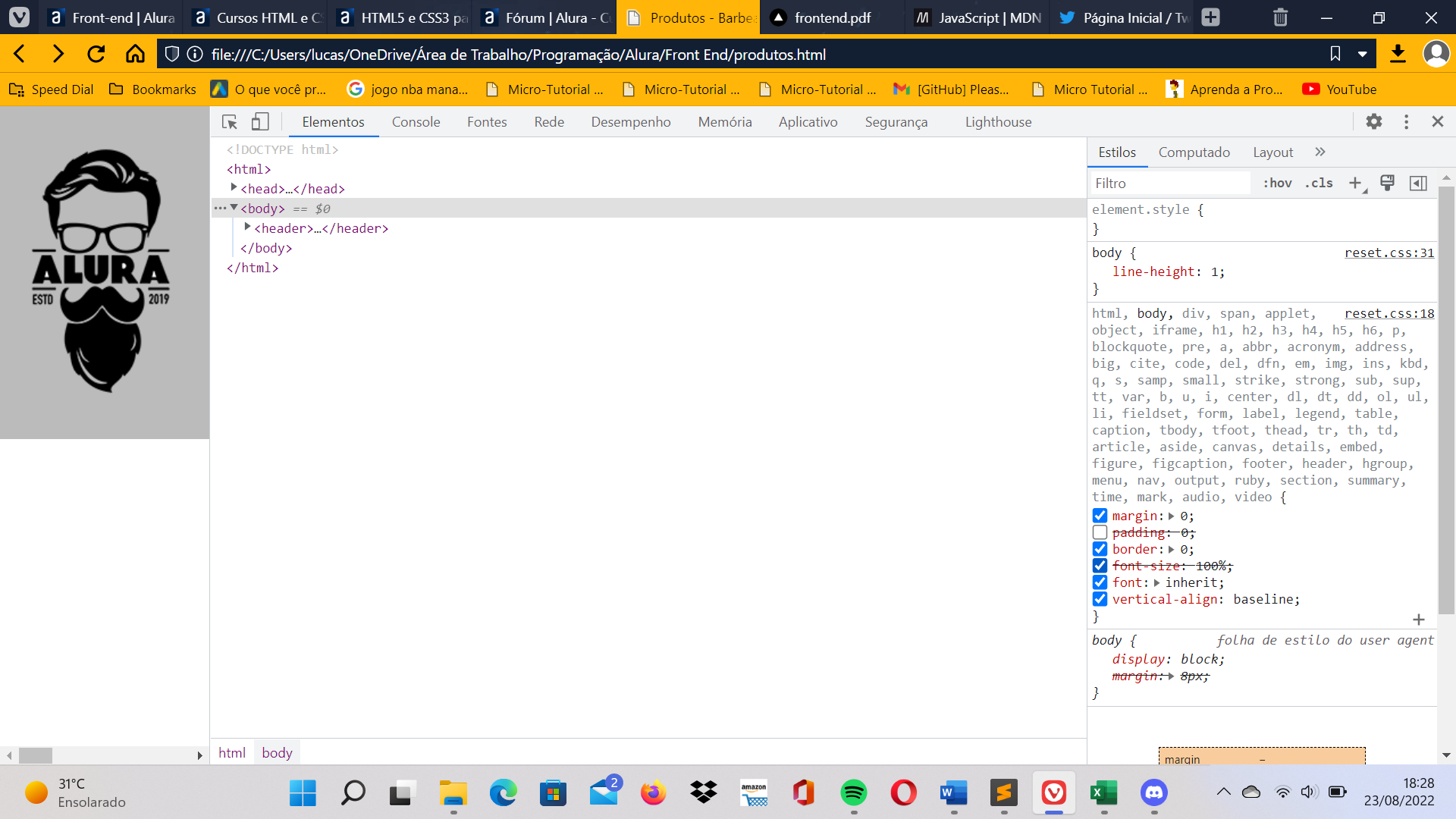Click the new style rule plus icon
The image size is (1456, 819).
1355,183
